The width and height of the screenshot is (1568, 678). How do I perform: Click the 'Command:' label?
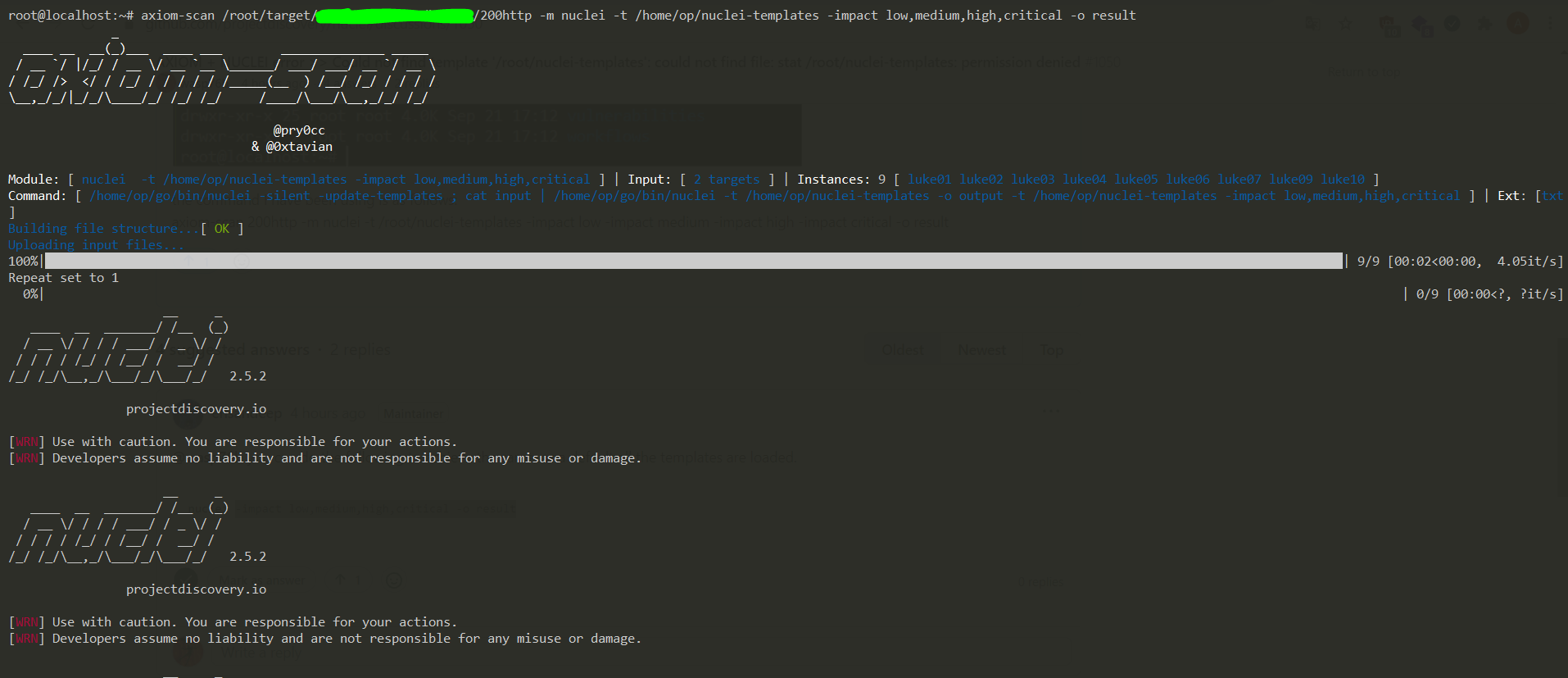click(x=38, y=196)
